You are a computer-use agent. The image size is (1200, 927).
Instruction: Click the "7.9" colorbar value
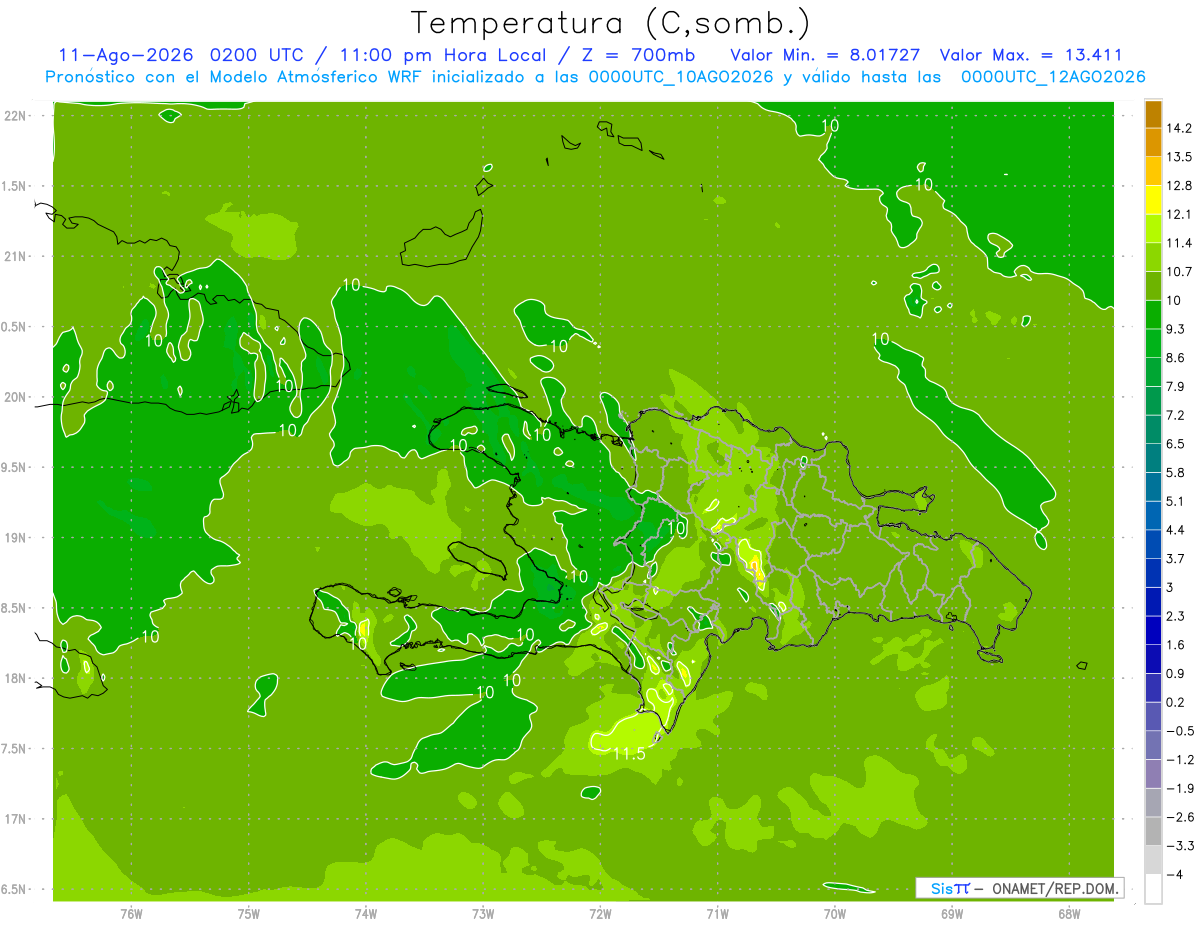(1178, 386)
